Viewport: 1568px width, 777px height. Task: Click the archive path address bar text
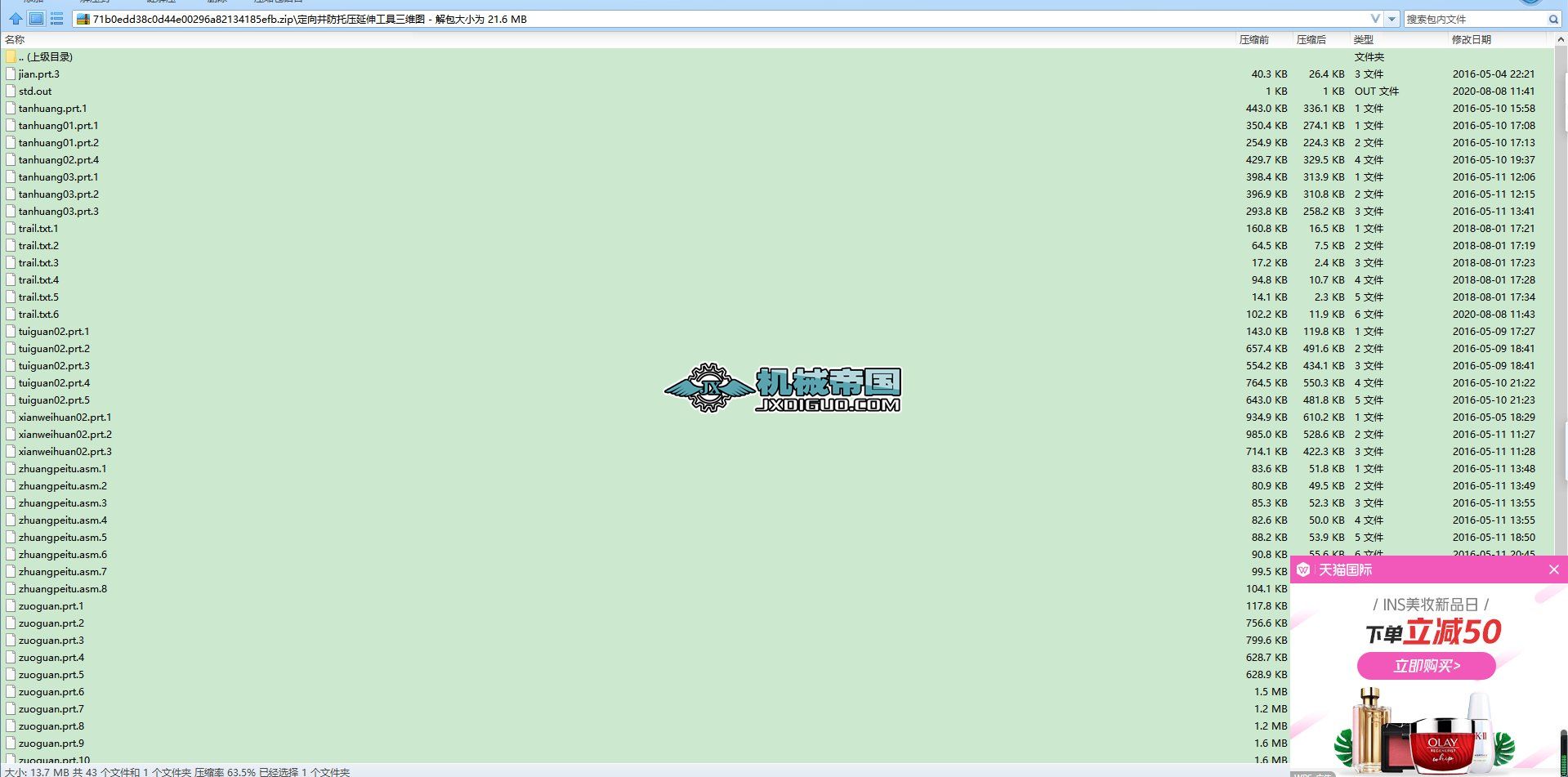pos(310,19)
